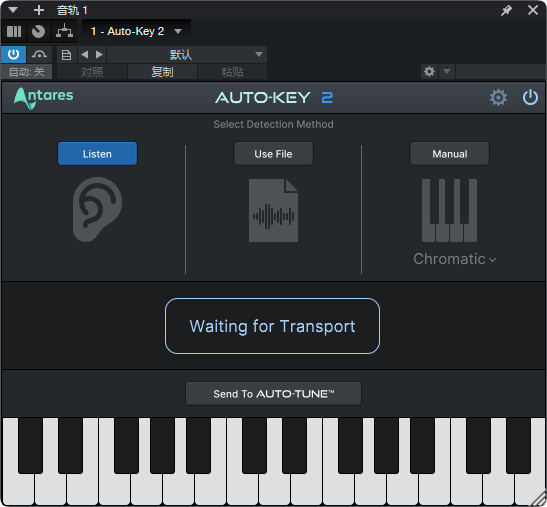Viewport: 547px width, 507px height.
Task: Click the plus add icon
Action: tap(39, 10)
